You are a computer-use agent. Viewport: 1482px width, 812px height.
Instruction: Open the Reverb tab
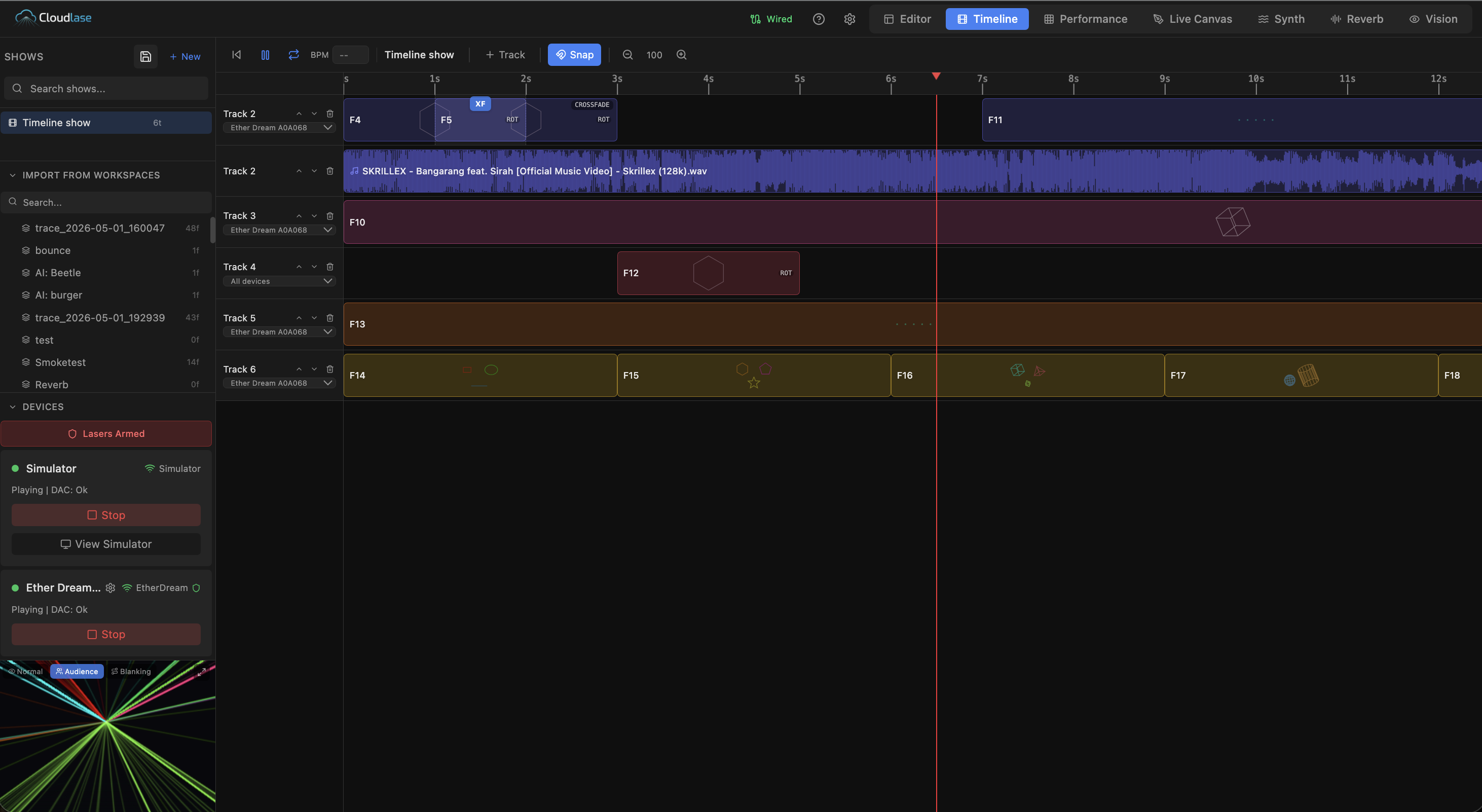(x=1357, y=19)
